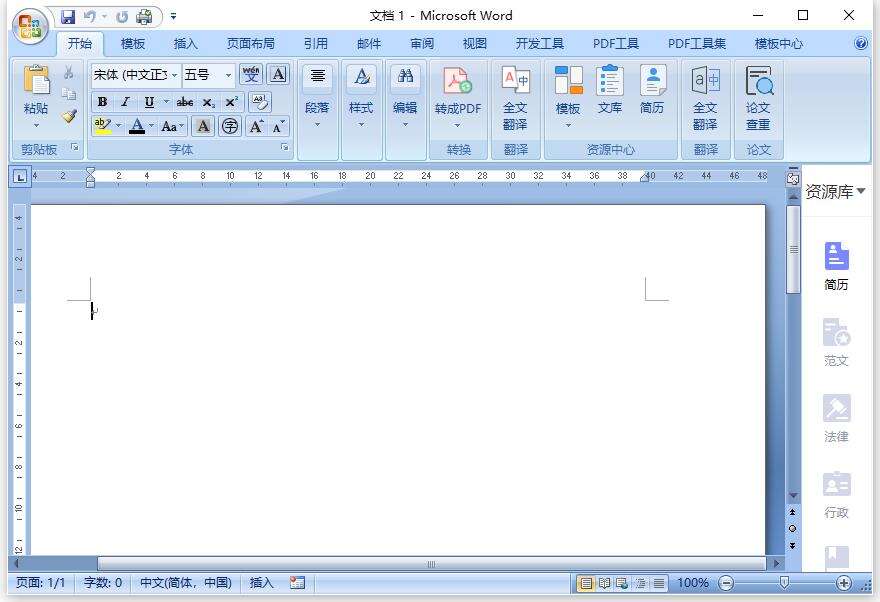Open the PDF工具集 tab

pos(696,43)
